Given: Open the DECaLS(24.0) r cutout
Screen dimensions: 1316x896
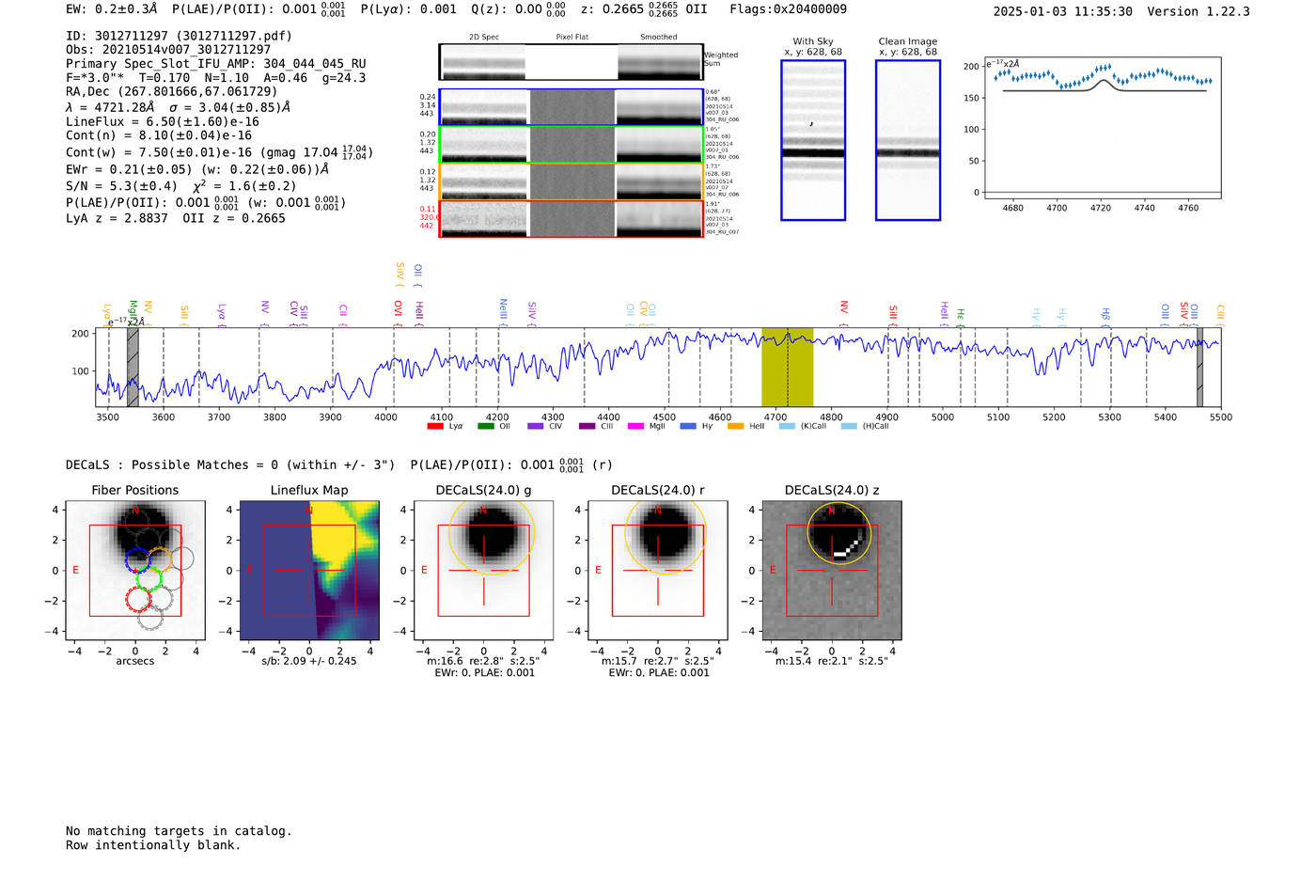Looking at the screenshot, I should (x=658, y=571).
